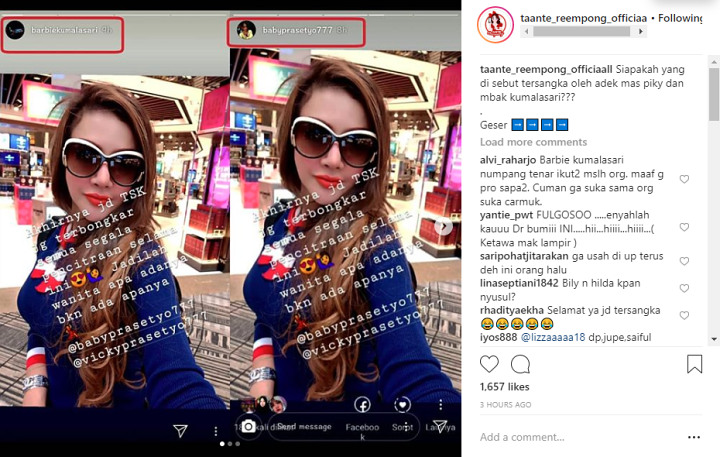This screenshot has width=720, height=457.
Task: Open iyos888 profile link
Action: click(x=498, y=337)
